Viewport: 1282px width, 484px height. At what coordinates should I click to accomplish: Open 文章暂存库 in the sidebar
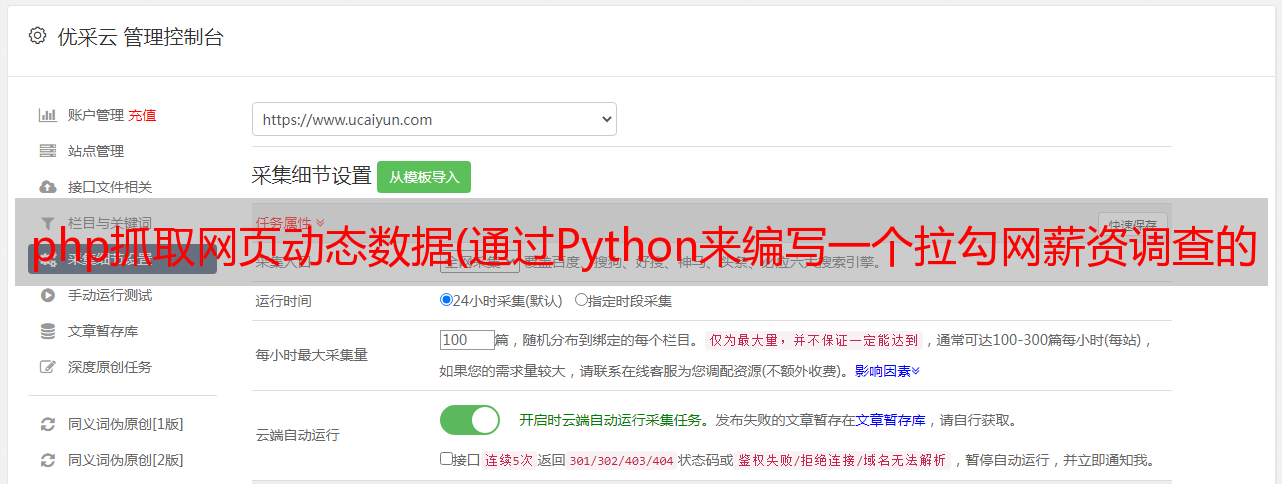(x=103, y=331)
